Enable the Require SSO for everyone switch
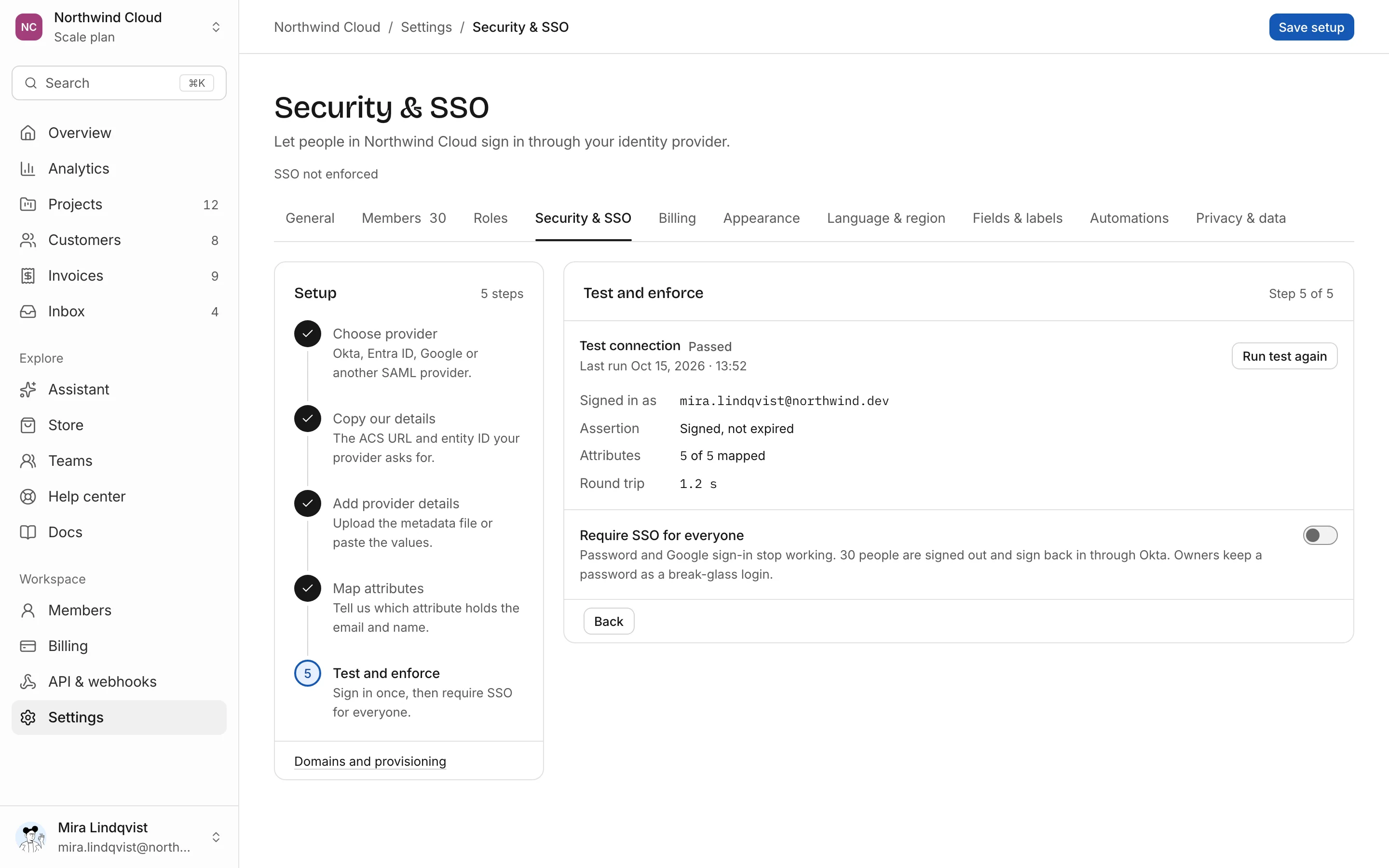Screen dimensions: 1389x868 pyautogui.click(x=1320, y=535)
